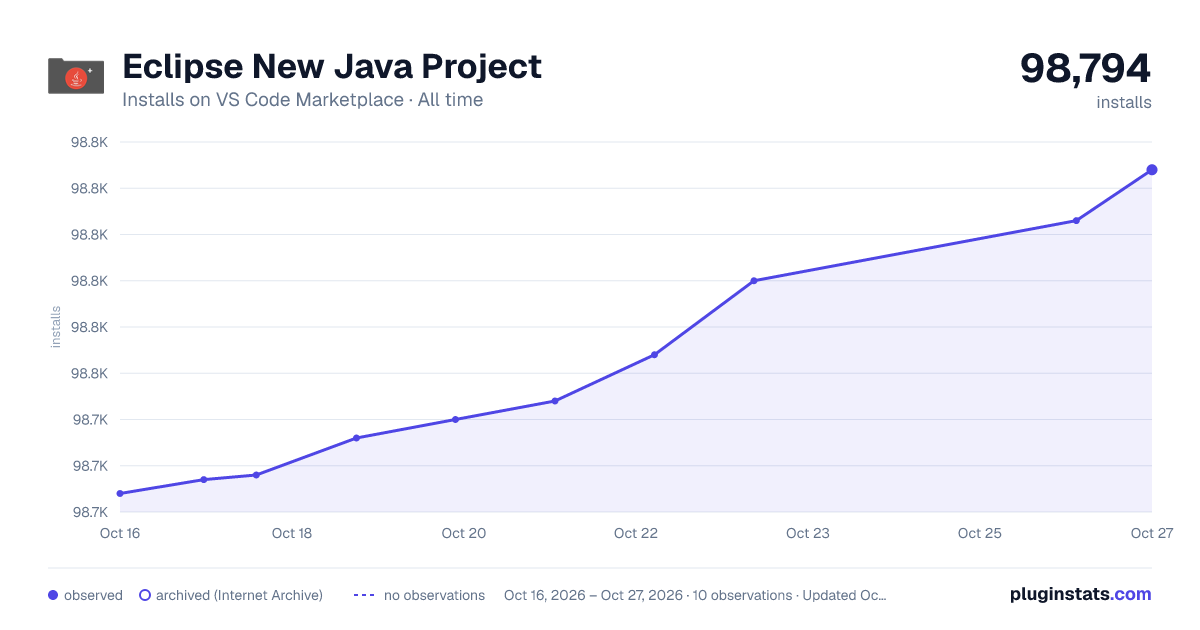This screenshot has width=1200, height=630.
Task: Click the Oct 27 axis label
Action: pos(1151,533)
